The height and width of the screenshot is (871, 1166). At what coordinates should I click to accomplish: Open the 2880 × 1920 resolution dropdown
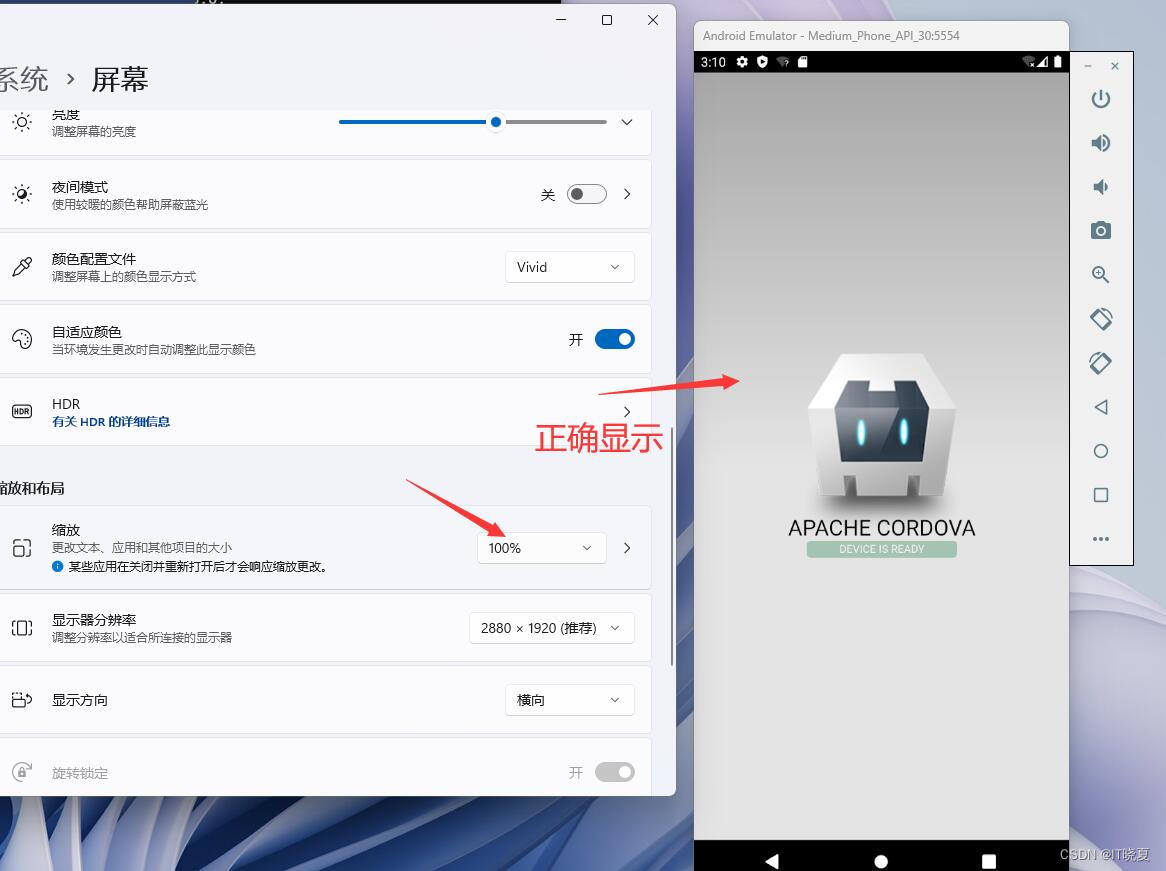coord(552,628)
